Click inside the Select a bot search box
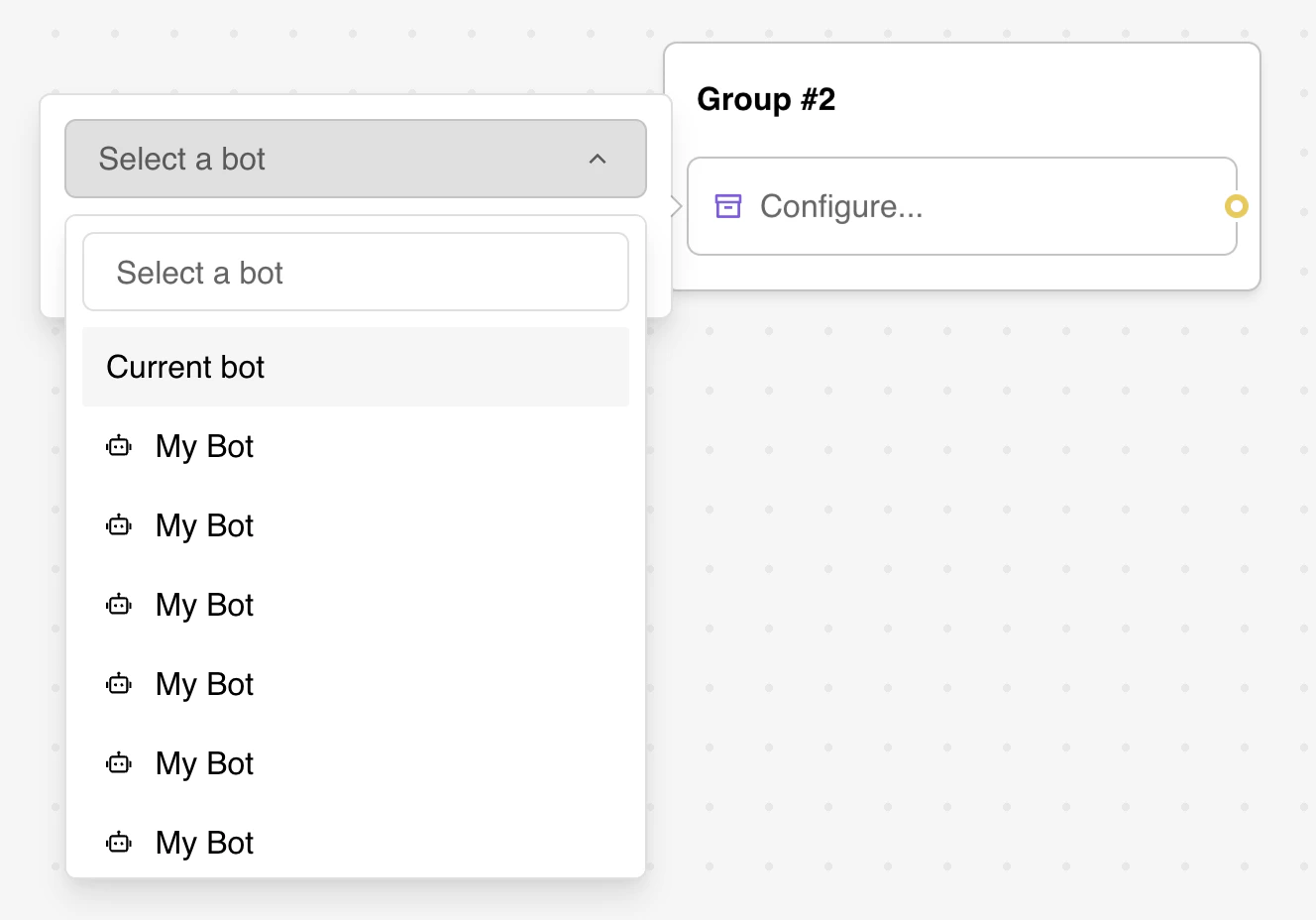Image resolution: width=1316 pixels, height=920 pixels. click(355, 272)
